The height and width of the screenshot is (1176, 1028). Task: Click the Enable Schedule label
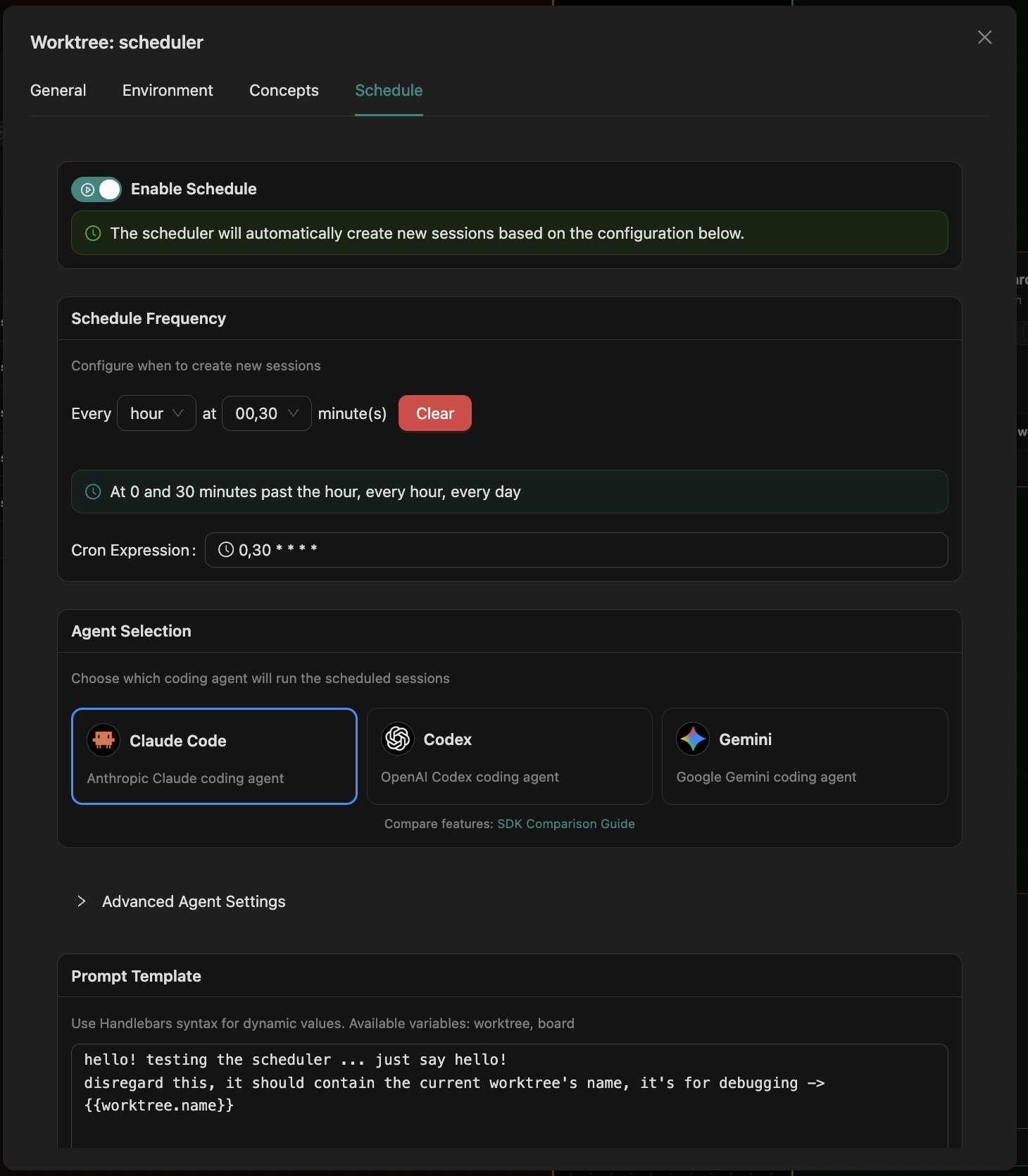coord(194,189)
